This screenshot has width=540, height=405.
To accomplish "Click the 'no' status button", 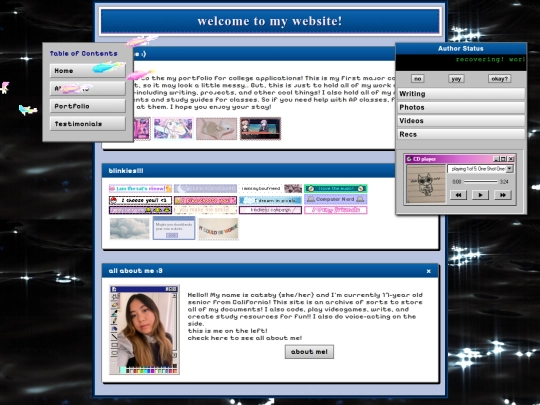I will pyautogui.click(x=417, y=79).
